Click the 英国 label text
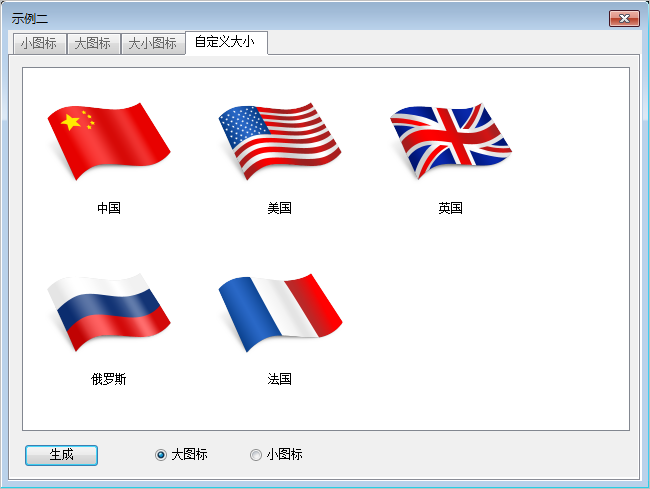 [451, 208]
